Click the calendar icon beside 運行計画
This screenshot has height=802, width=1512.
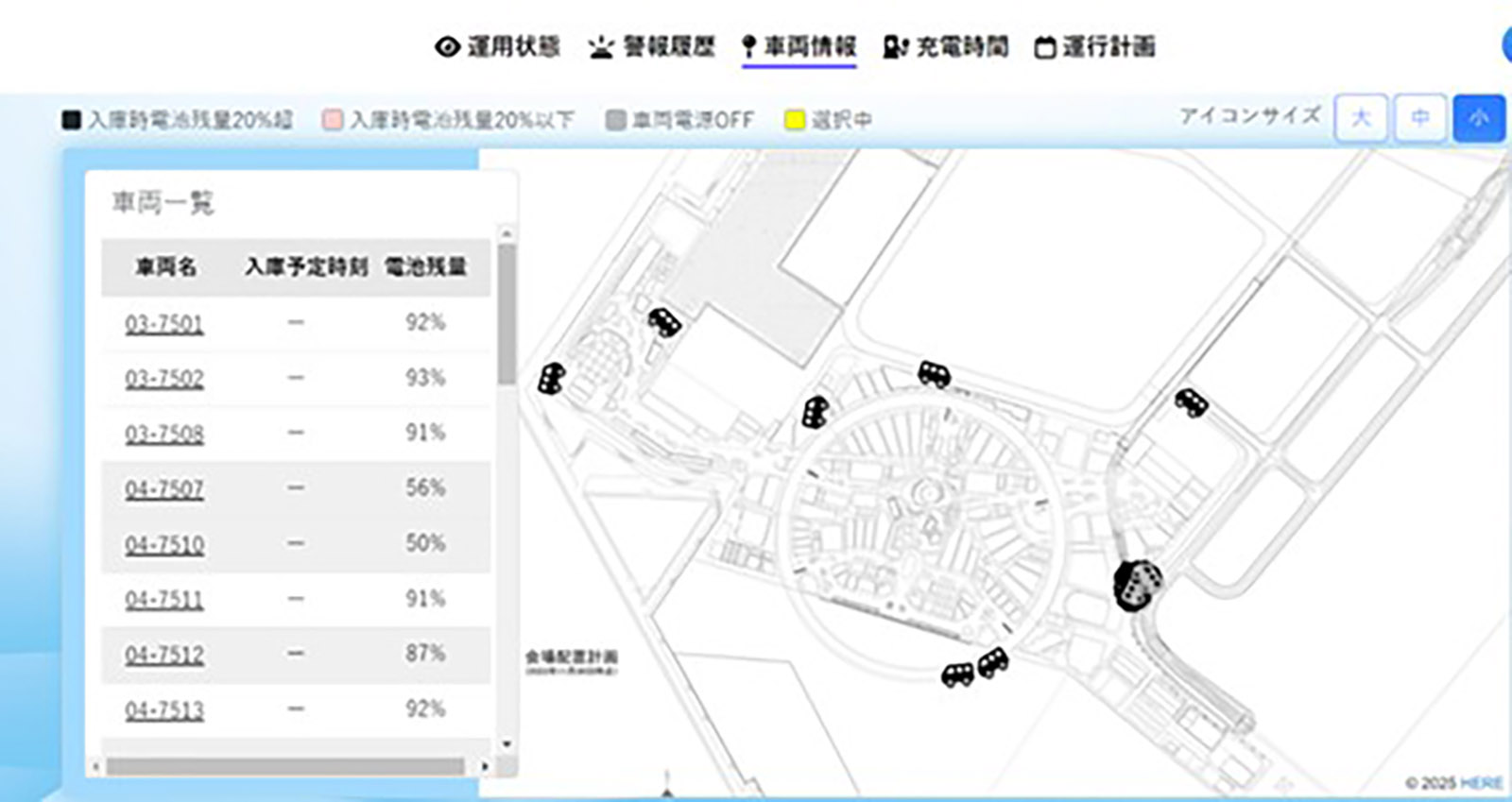tap(1044, 47)
